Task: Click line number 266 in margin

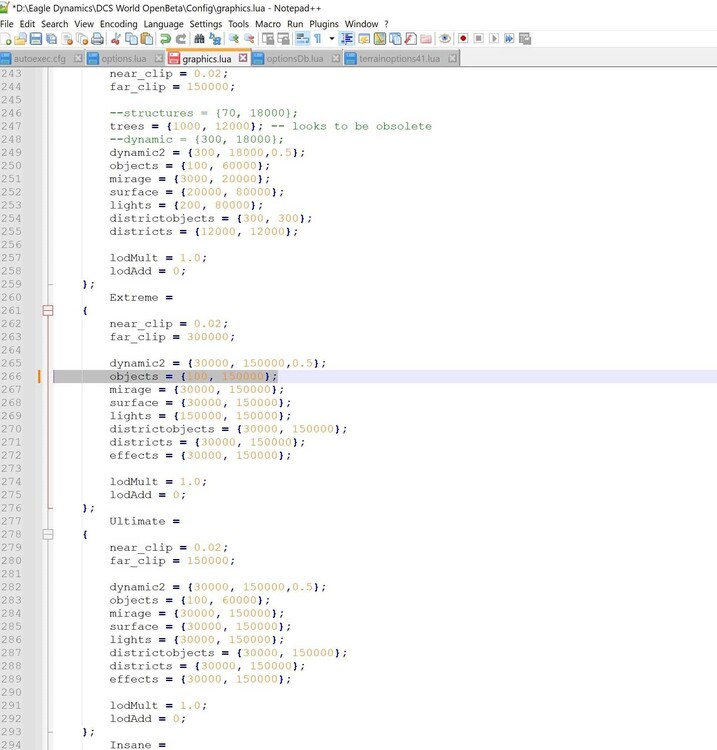Action: (x=12, y=377)
